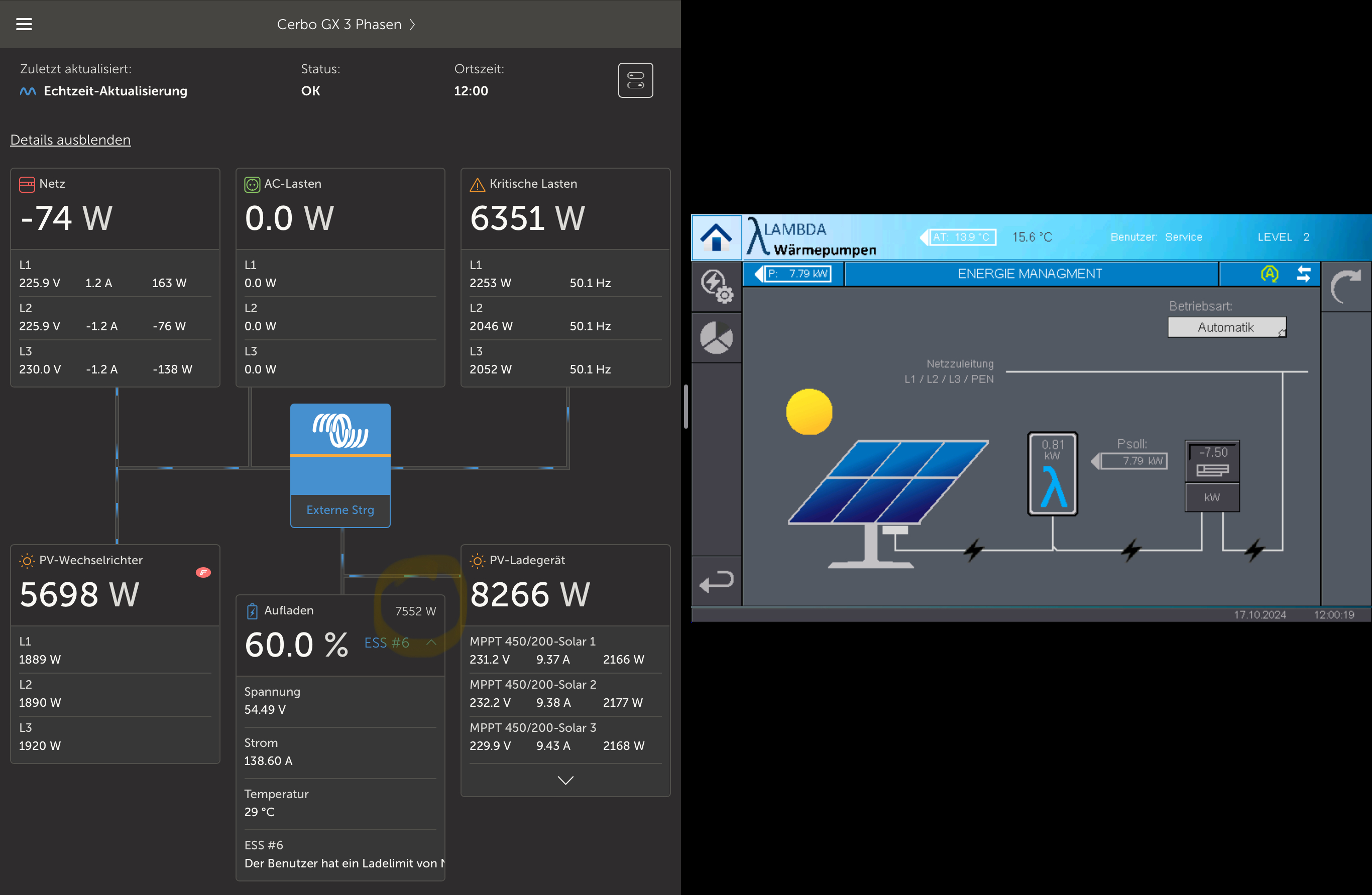Viewport: 1372px width, 895px height.
Task: Click the lambda heat pump unit icon
Action: [1053, 474]
